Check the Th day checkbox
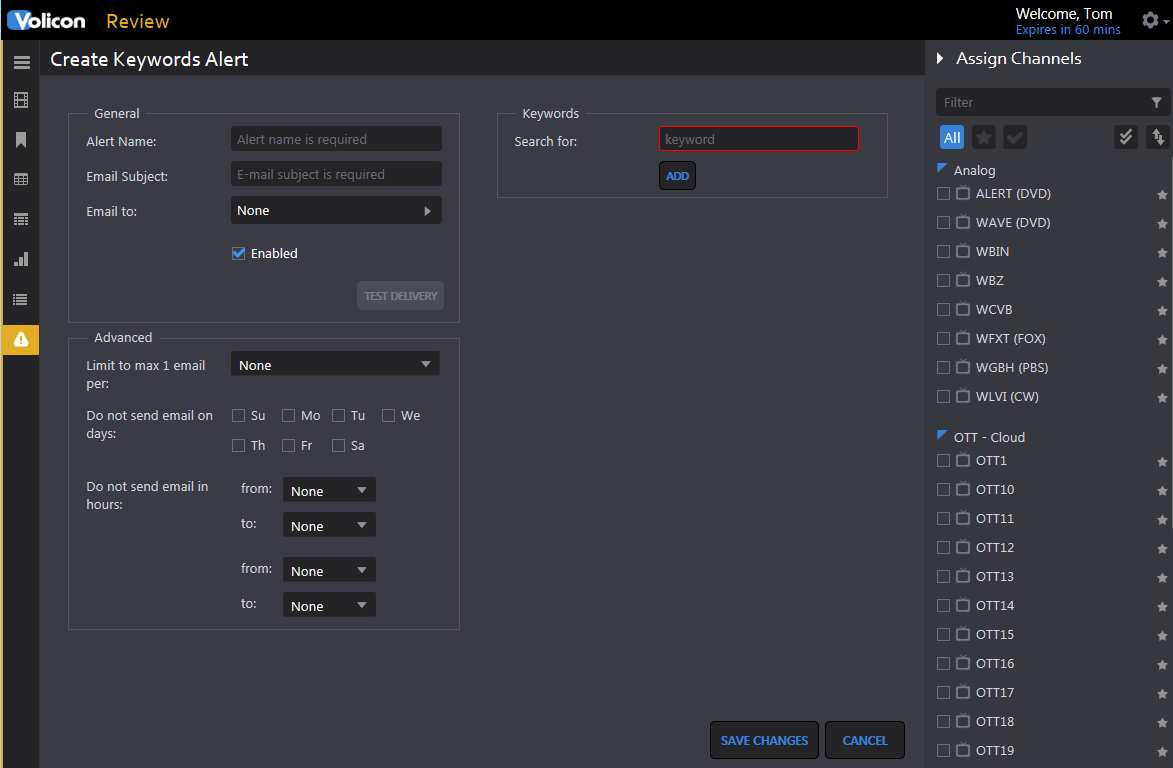The height and width of the screenshot is (768, 1173). point(239,446)
